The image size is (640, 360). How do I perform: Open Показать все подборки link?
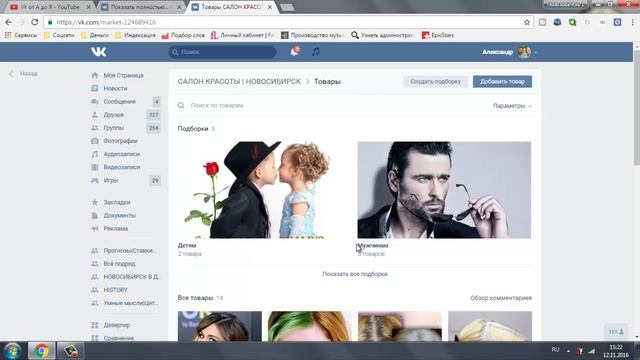click(355, 274)
